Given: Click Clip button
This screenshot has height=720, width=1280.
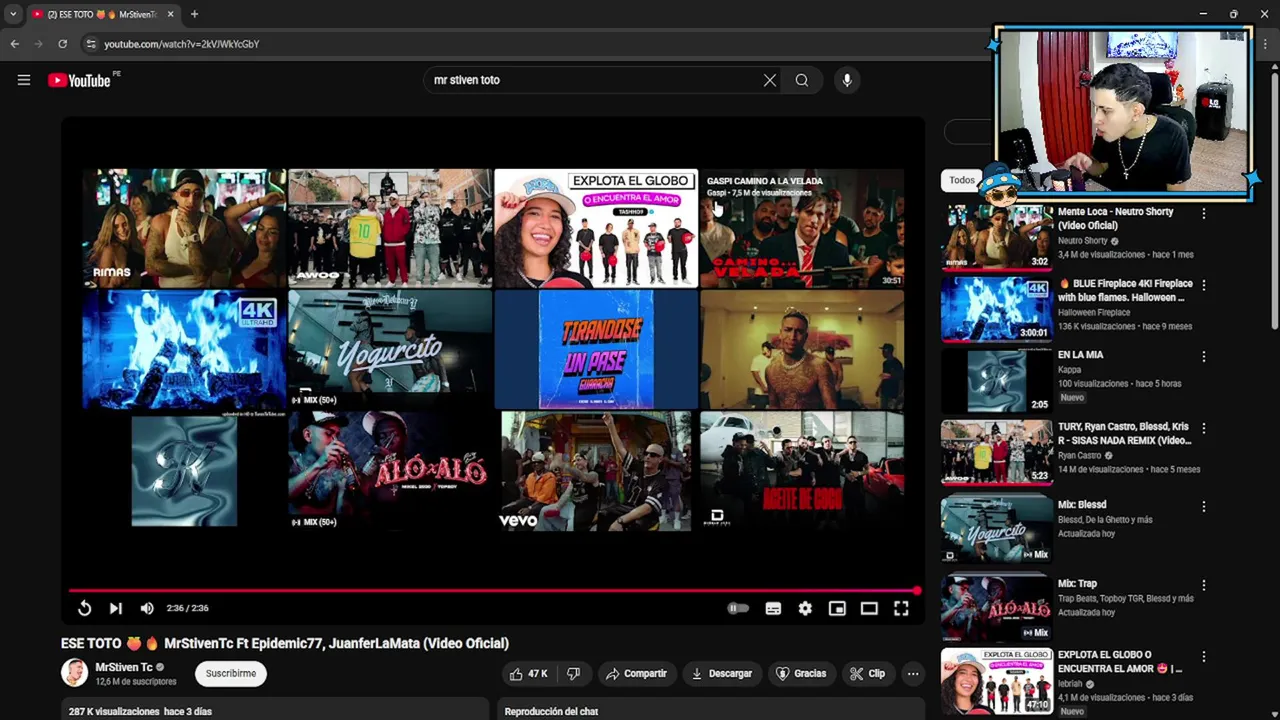Looking at the screenshot, I should (x=867, y=674).
